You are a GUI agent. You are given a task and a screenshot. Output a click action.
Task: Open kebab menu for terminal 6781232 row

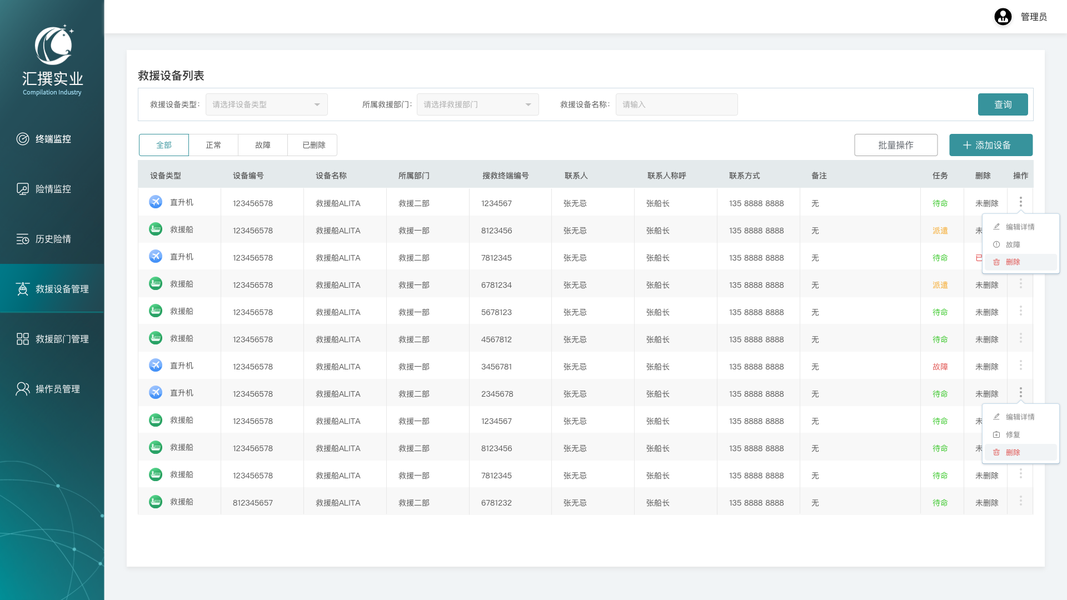point(1020,501)
